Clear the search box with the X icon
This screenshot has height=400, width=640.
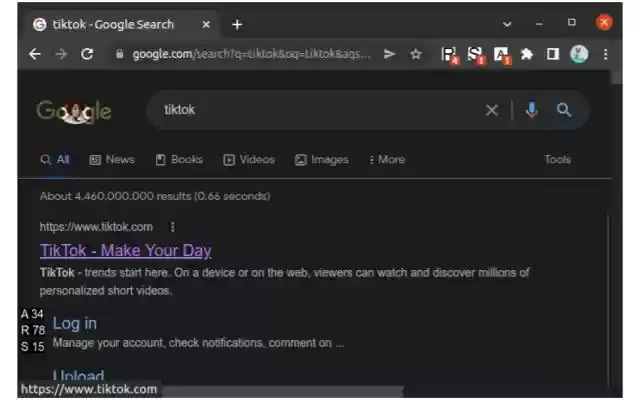[x=492, y=110]
